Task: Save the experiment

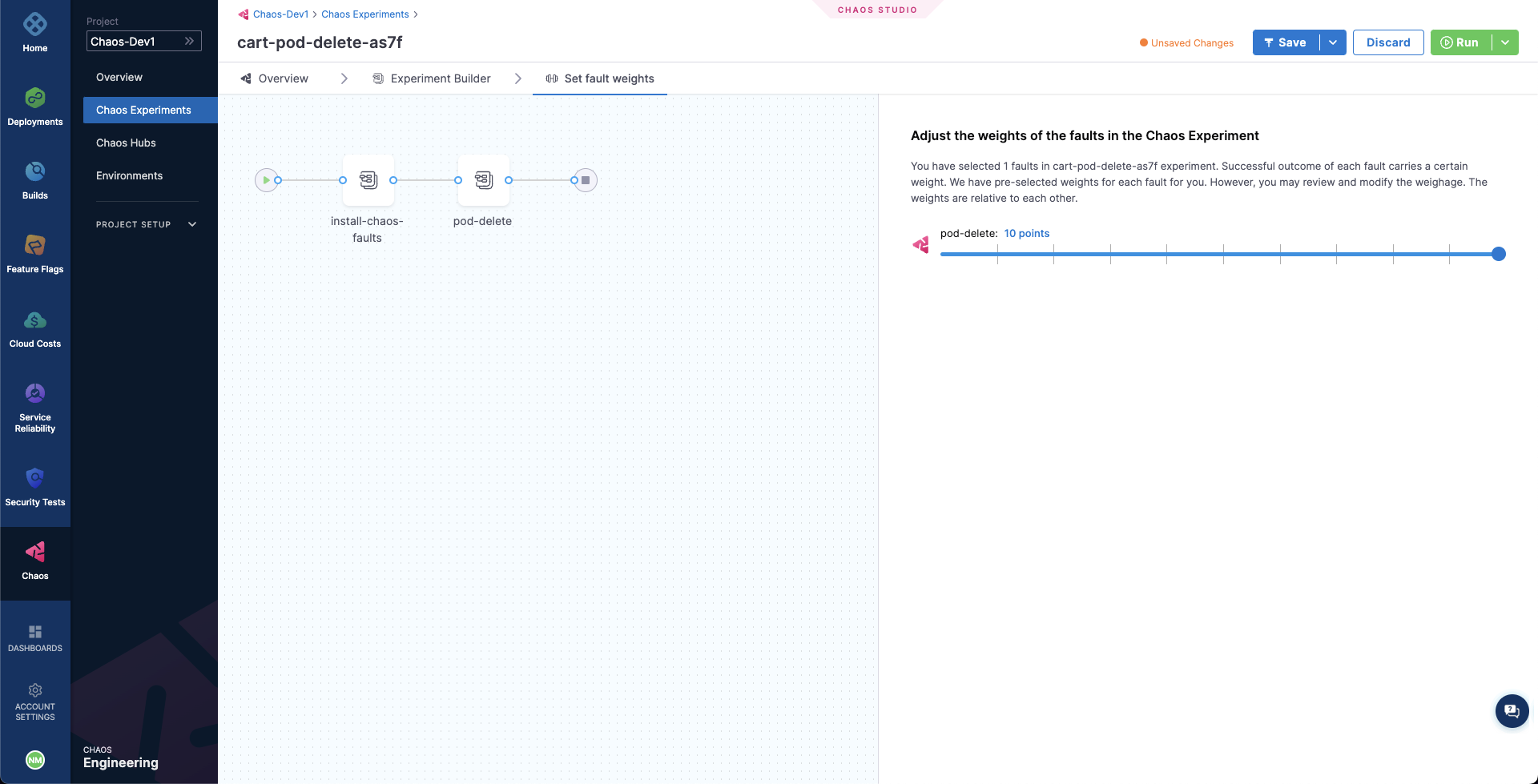Action: pos(1286,42)
